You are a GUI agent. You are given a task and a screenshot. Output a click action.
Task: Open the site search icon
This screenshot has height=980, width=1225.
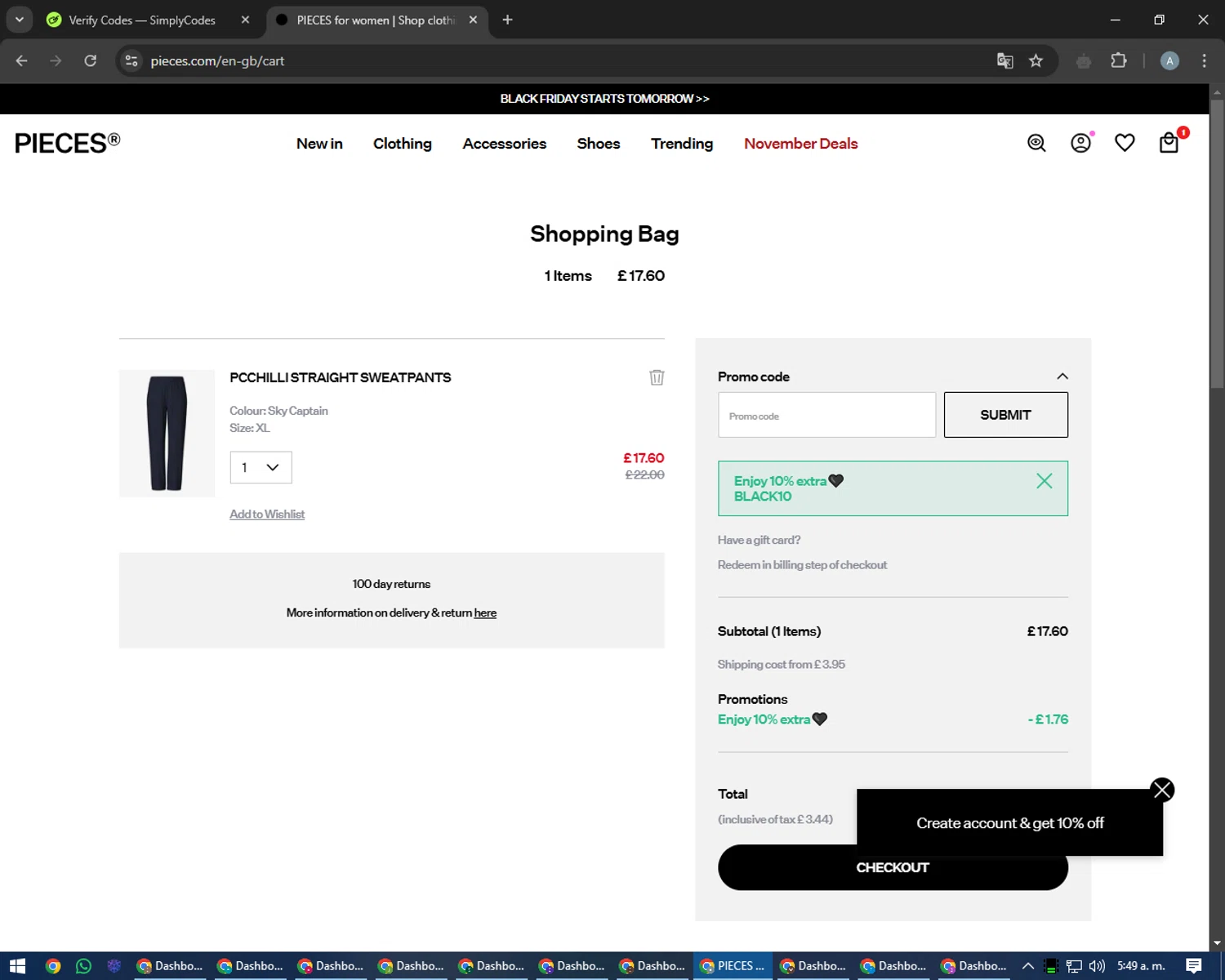(x=1036, y=143)
